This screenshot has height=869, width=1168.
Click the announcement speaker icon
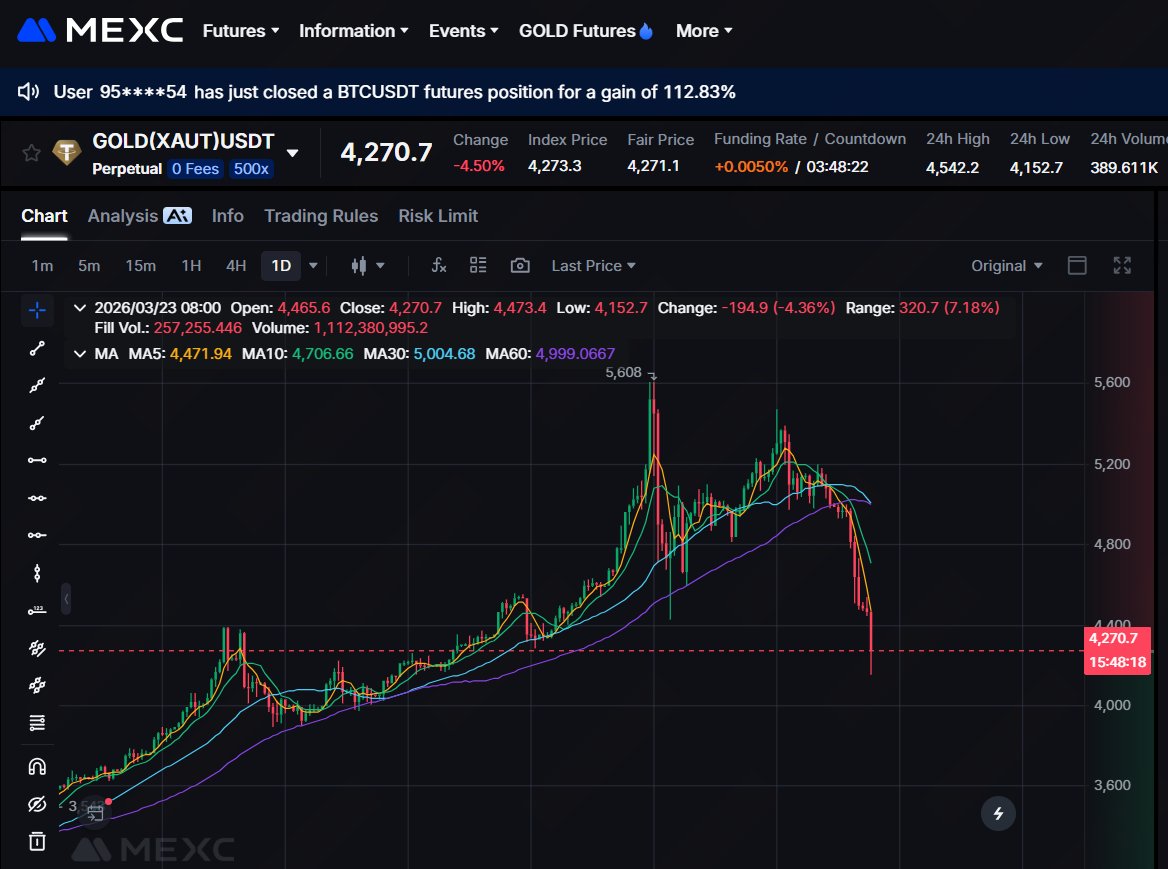click(28, 92)
